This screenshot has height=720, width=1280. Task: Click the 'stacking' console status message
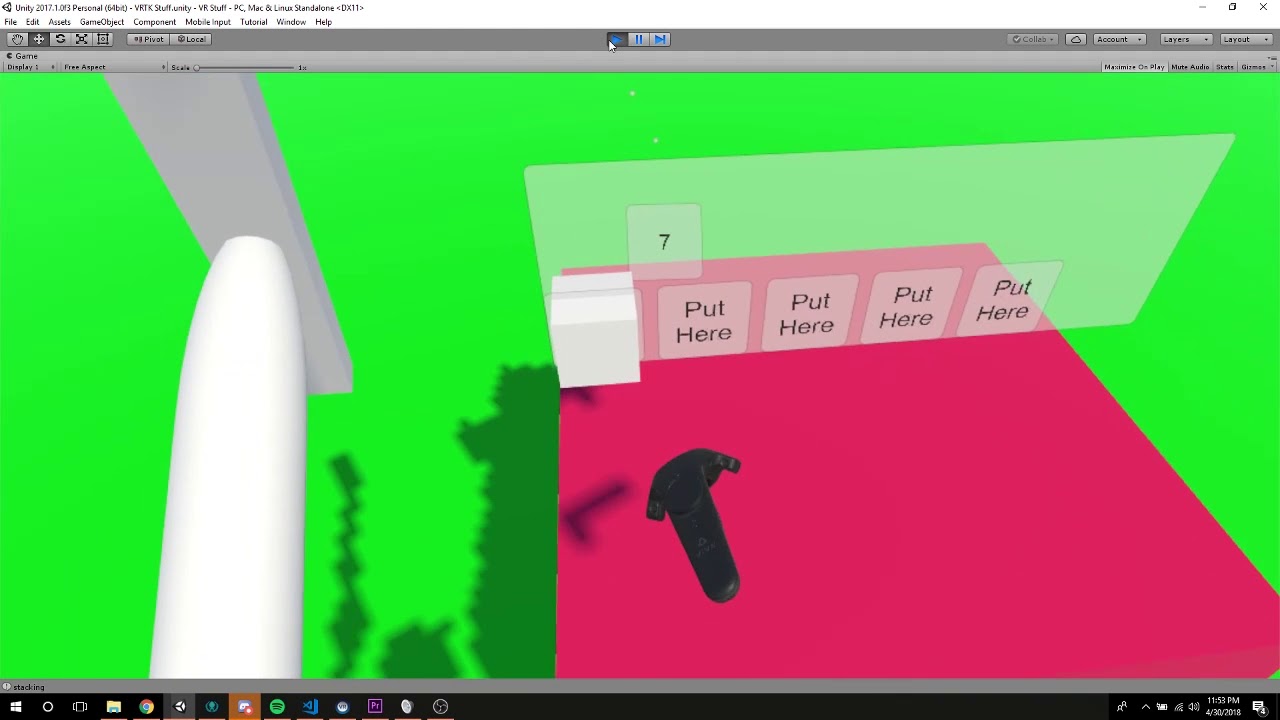point(29,687)
